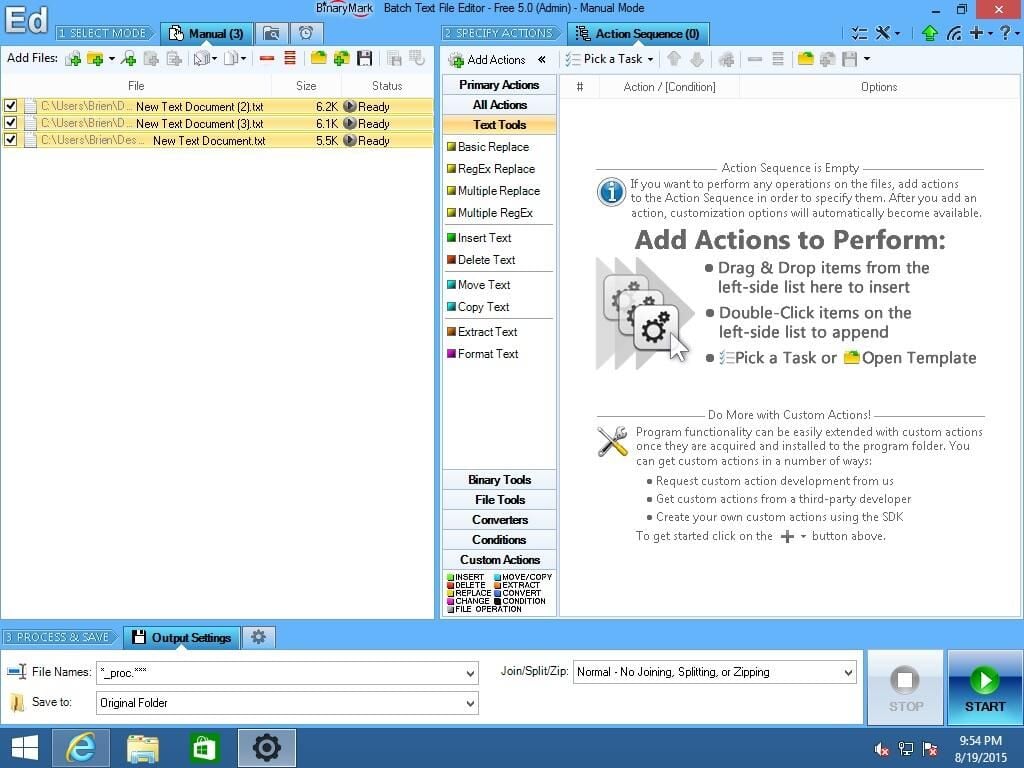The height and width of the screenshot is (768, 1024).
Task: Open a saved file list icon
Action: [x=319, y=59]
